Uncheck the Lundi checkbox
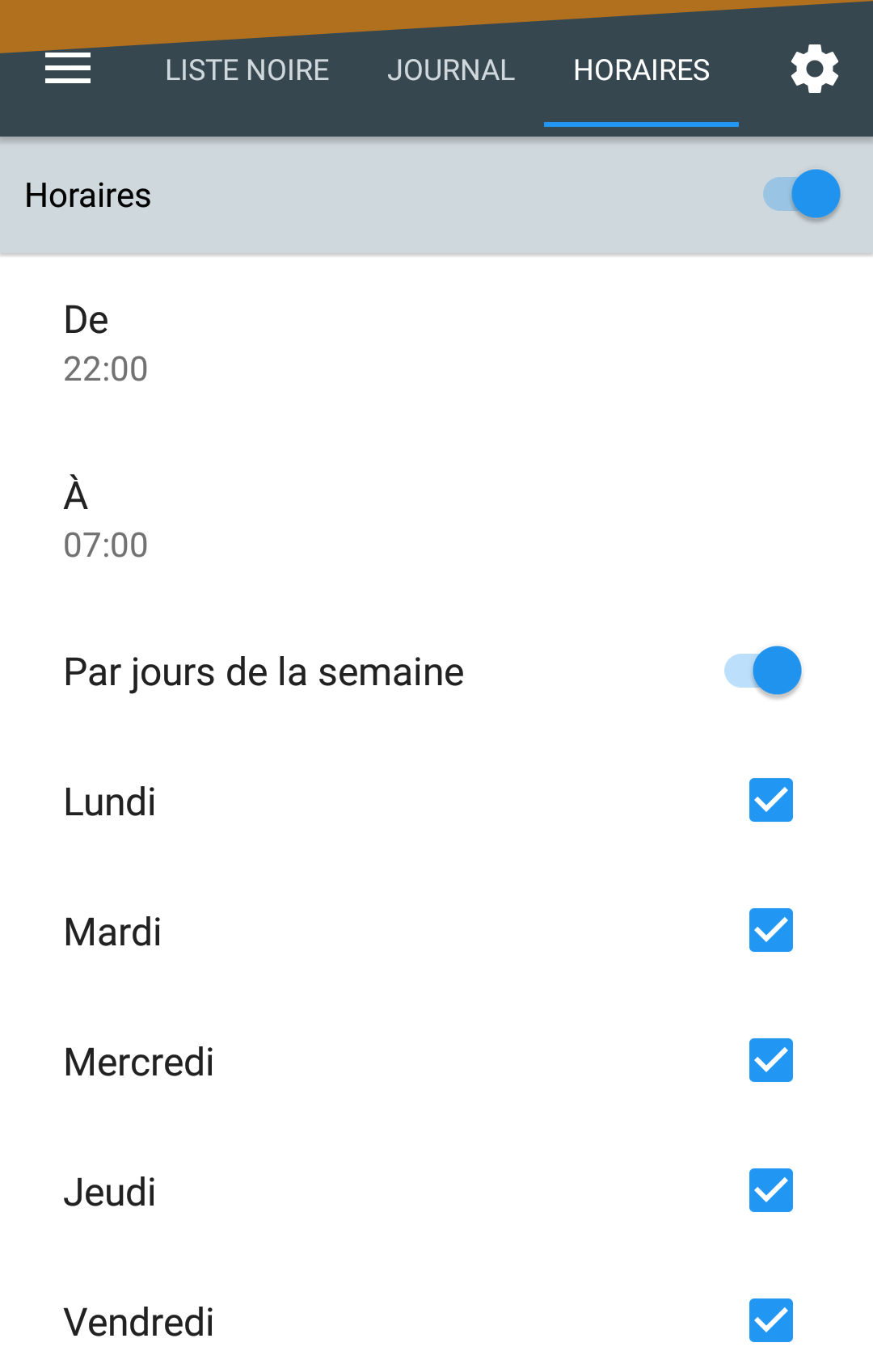The image size is (873, 1372). tap(771, 800)
